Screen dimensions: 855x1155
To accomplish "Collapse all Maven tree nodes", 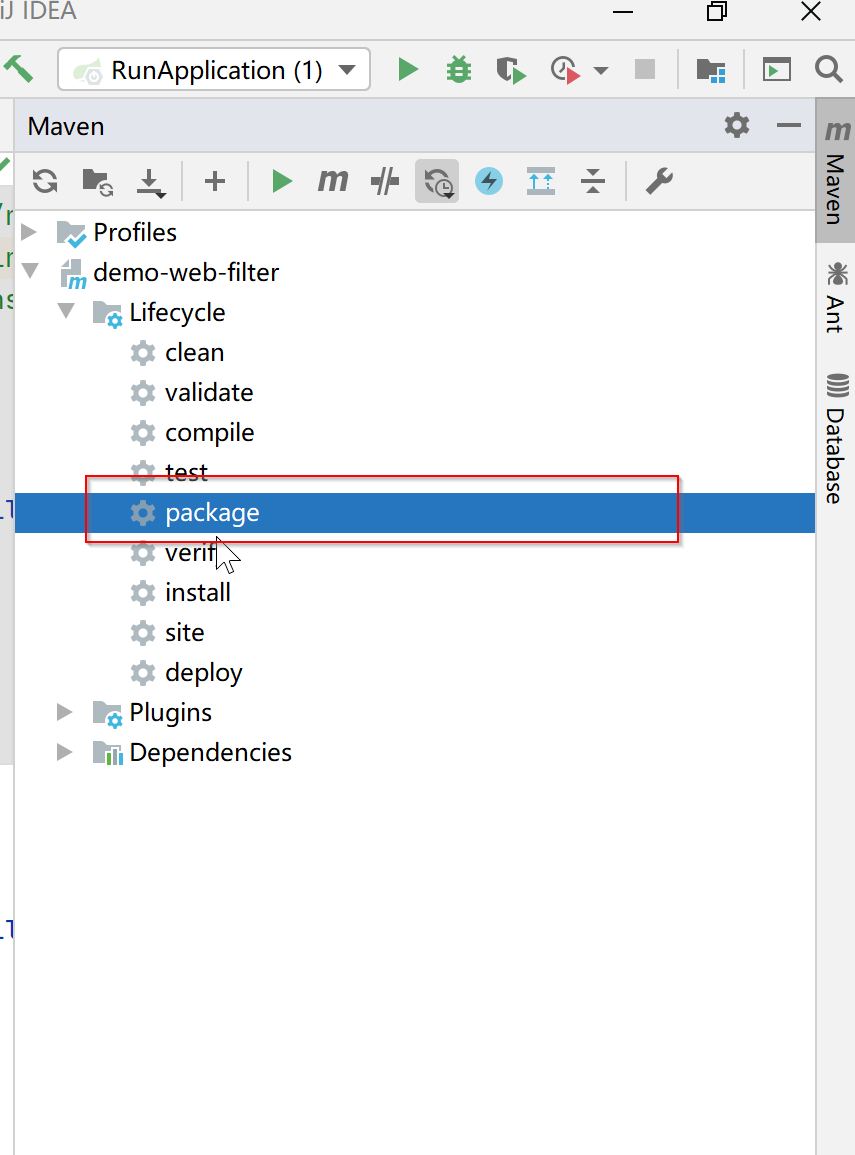I will coord(593,181).
